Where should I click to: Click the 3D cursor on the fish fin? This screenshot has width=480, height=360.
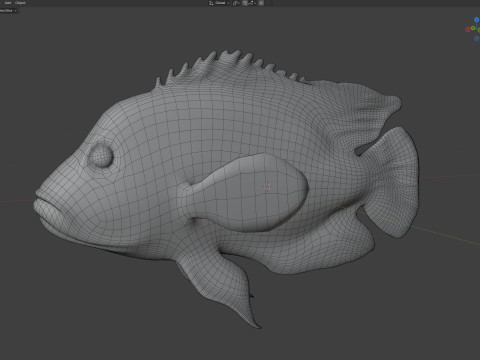pyautogui.click(x=267, y=187)
